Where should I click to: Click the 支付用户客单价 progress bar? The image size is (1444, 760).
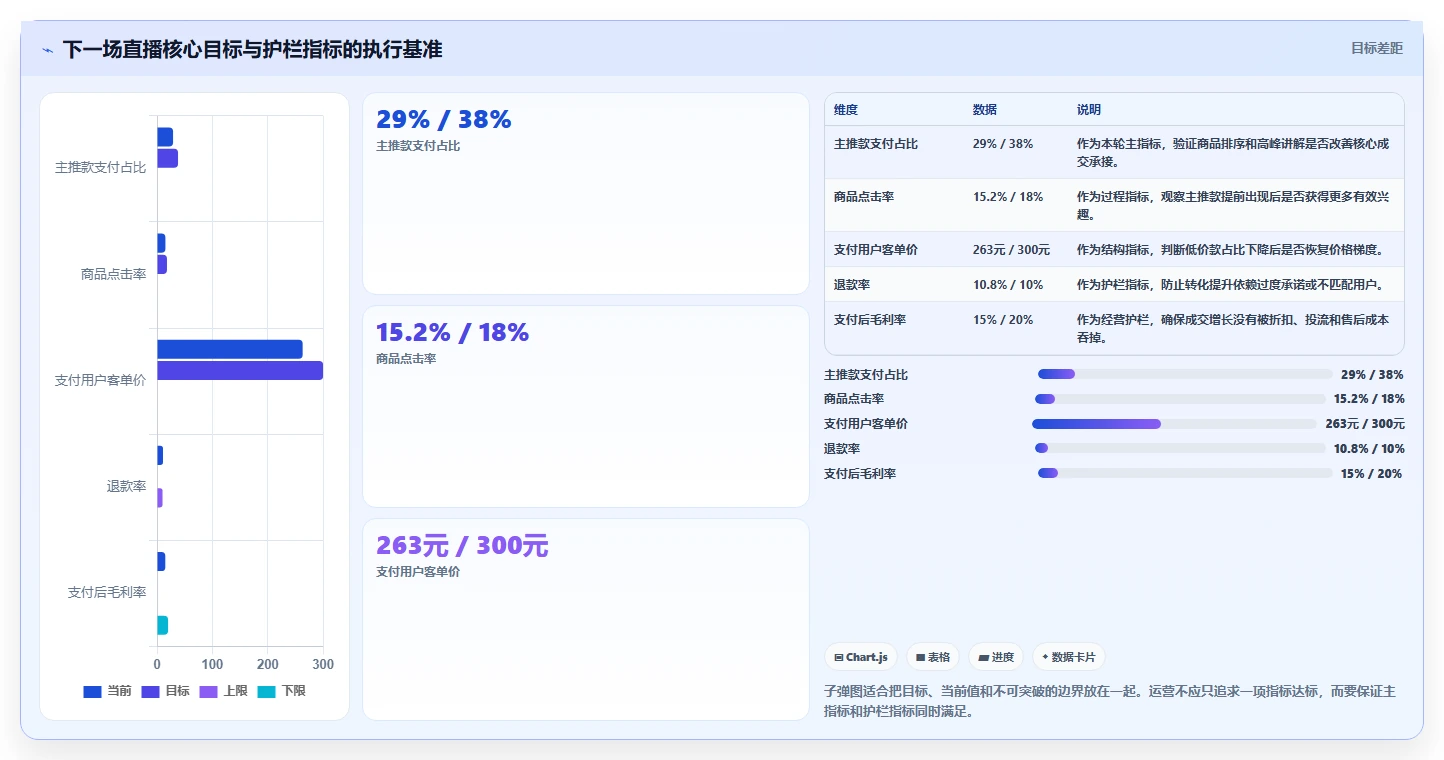pos(1174,424)
